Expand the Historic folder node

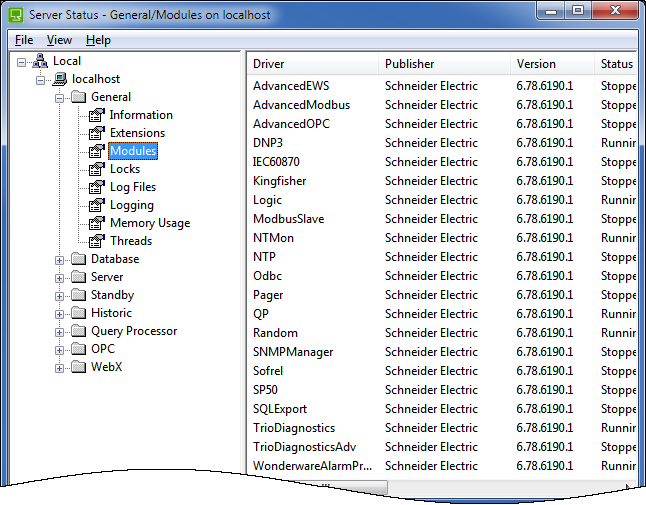click(60, 314)
